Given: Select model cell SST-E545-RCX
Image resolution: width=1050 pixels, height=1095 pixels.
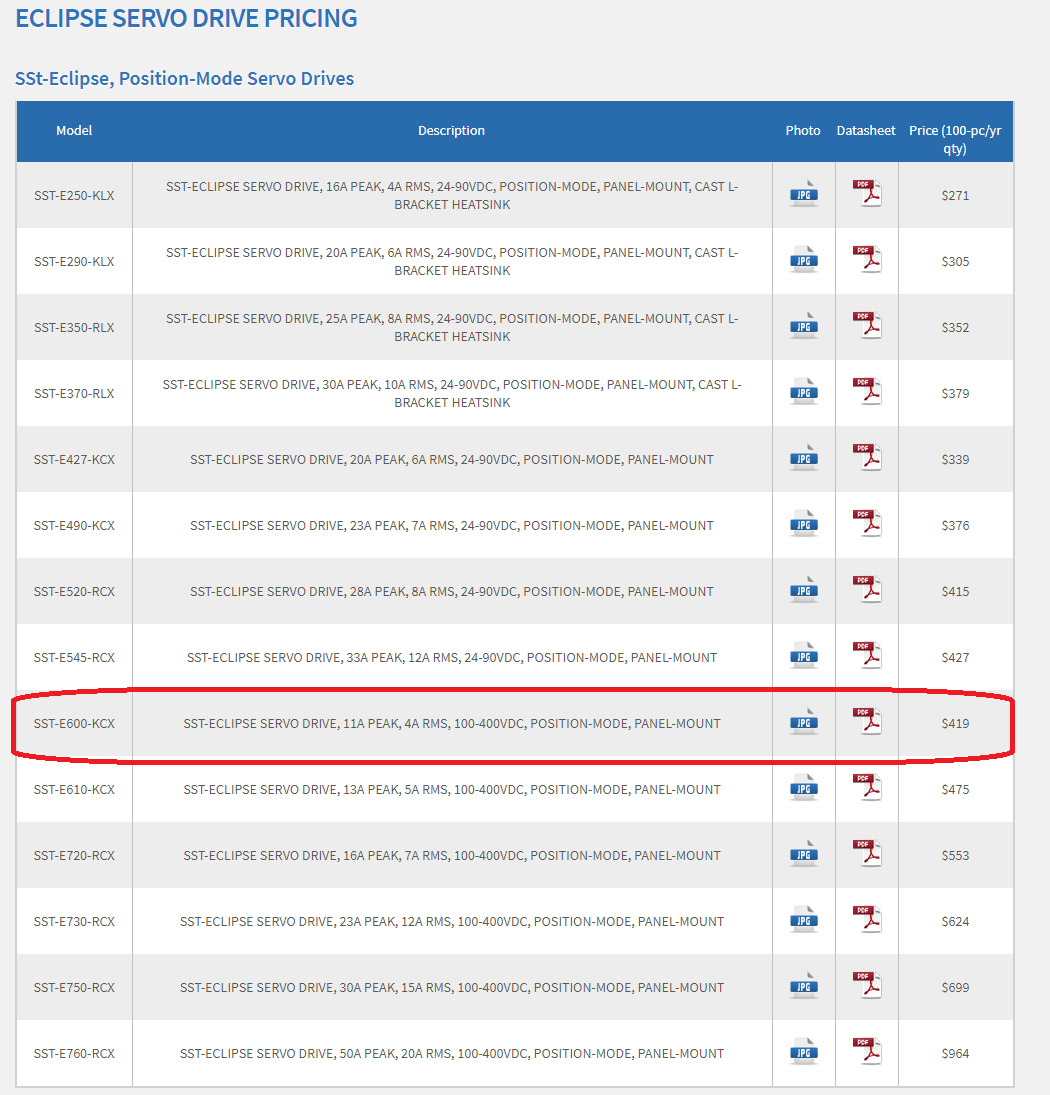Looking at the screenshot, I should click(74, 657).
